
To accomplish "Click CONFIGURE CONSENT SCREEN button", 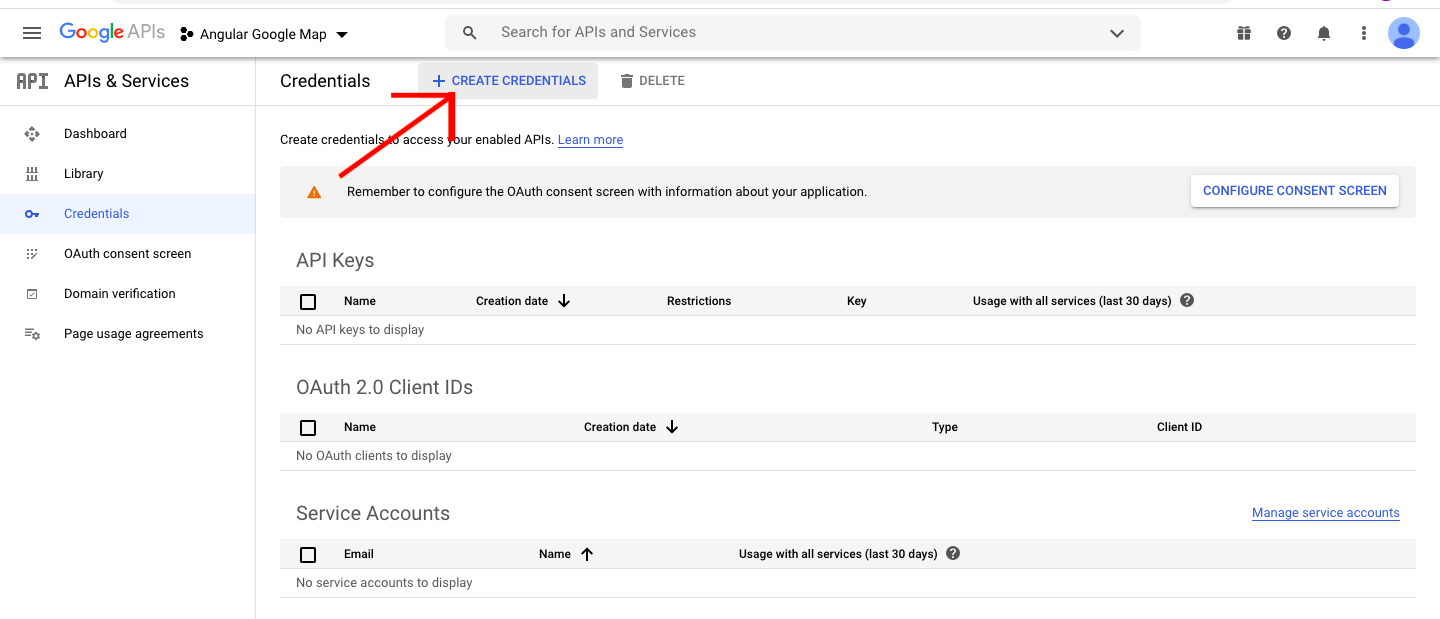I will click(1295, 191).
